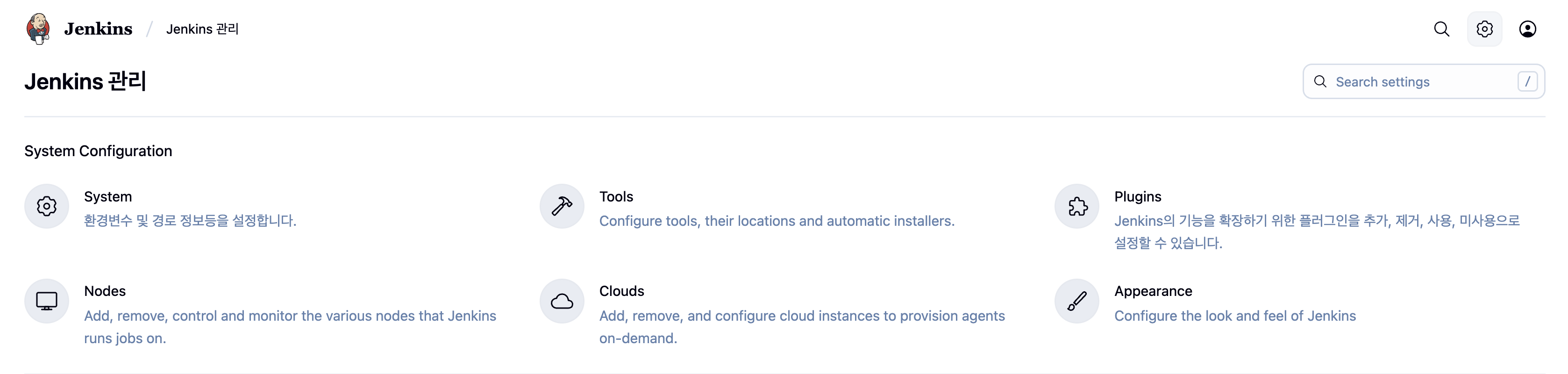1568x374 pixels.
Task: Click the System description '환경변수 및 경로 정보등을 설정합니다.'
Action: click(190, 221)
